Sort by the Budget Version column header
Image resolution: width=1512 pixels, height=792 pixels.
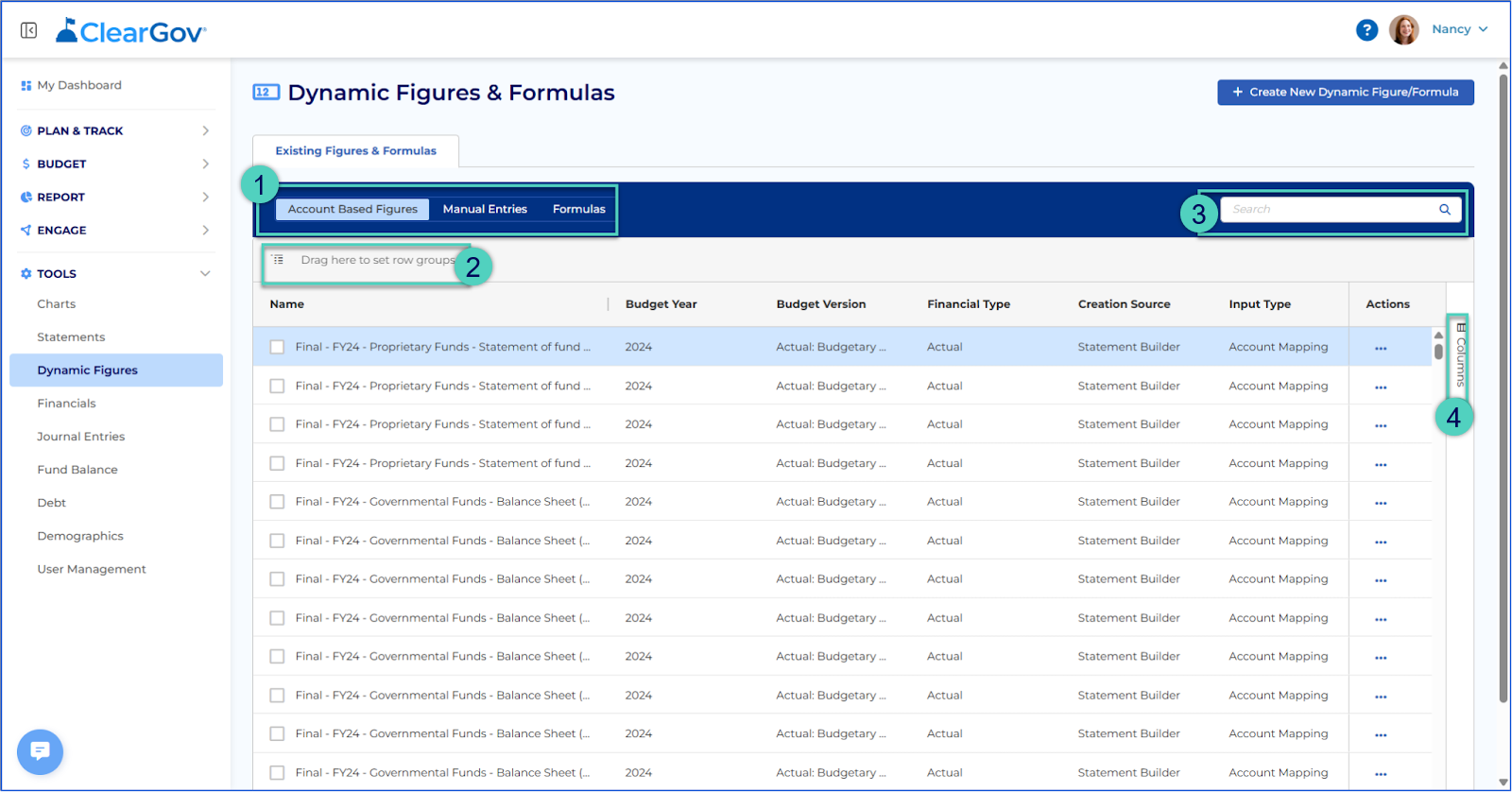point(821,304)
